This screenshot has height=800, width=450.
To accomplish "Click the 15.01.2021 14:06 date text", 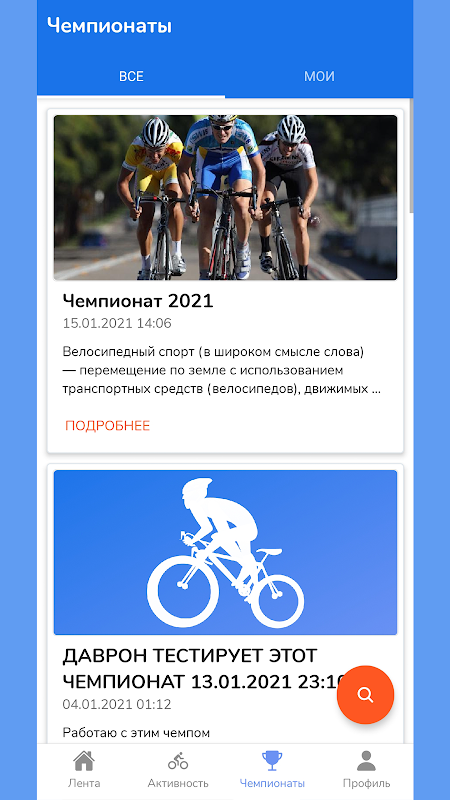I will (x=117, y=323).
